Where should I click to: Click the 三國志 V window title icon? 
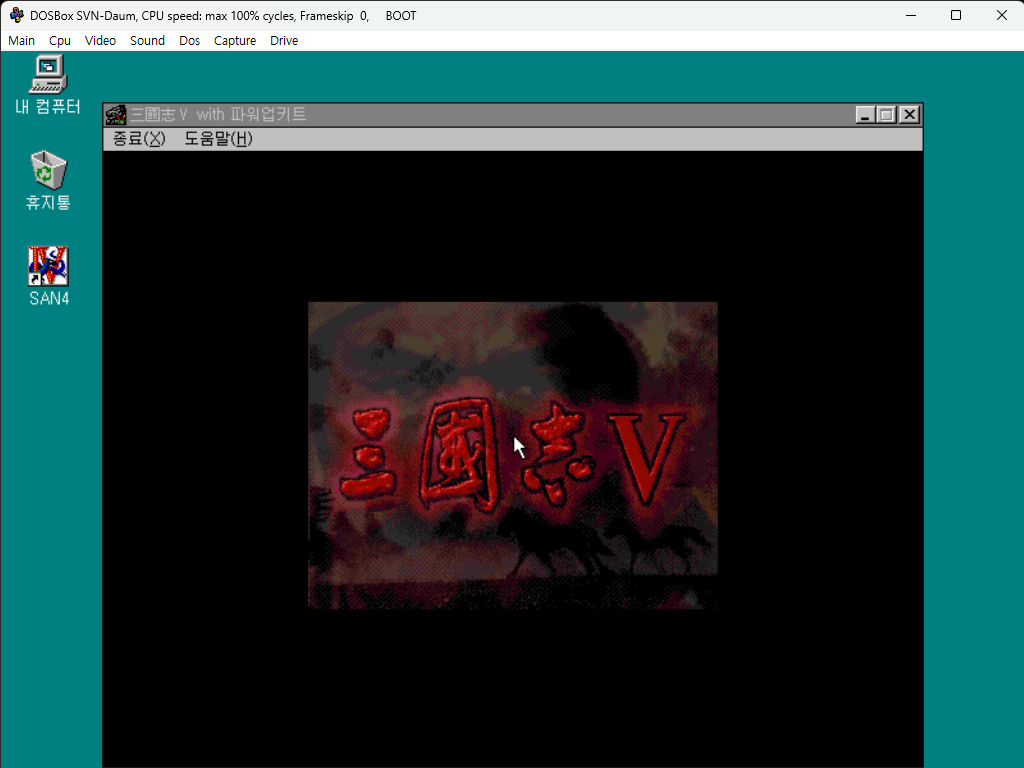coord(116,115)
